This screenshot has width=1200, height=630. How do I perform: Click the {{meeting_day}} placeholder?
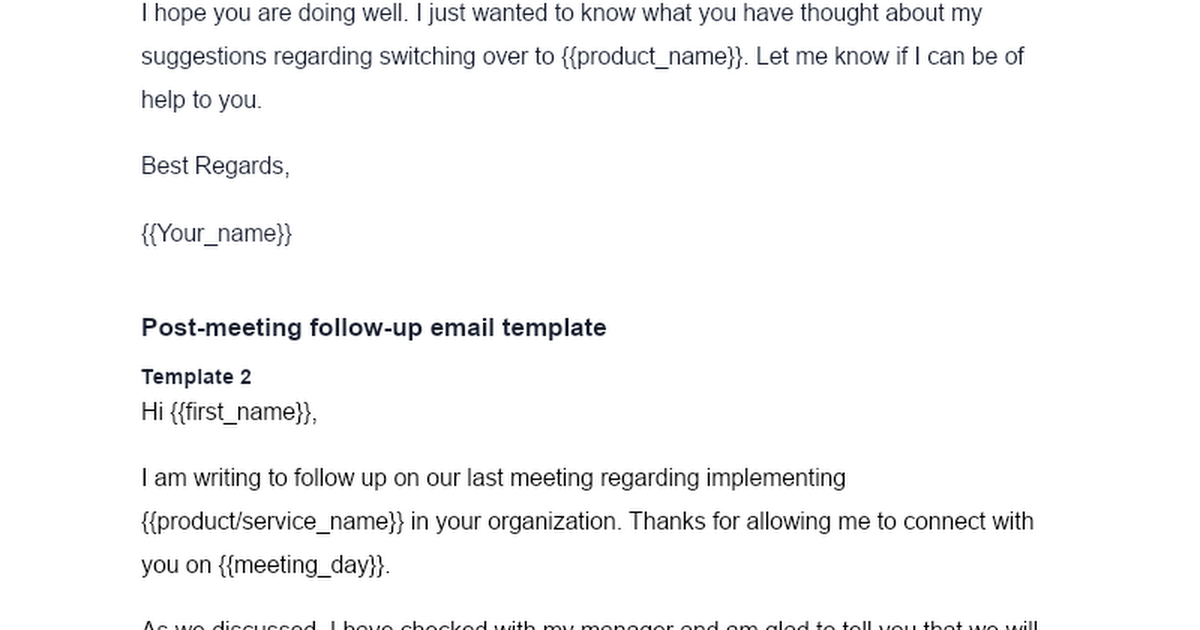coord(302,566)
